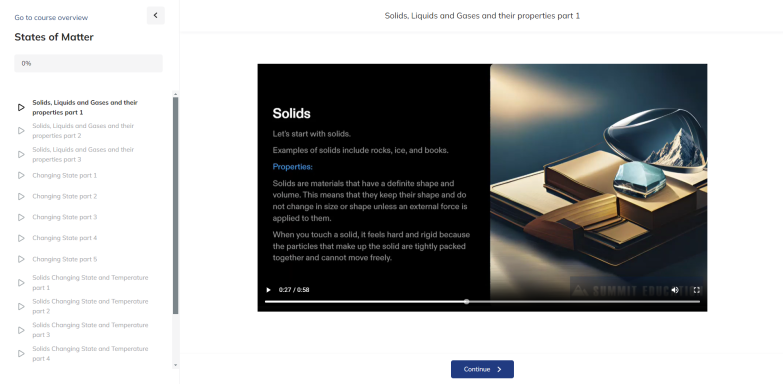Open lesson Changing State part 2
This screenshot has width=783, height=384.
pyautogui.click(x=65, y=196)
